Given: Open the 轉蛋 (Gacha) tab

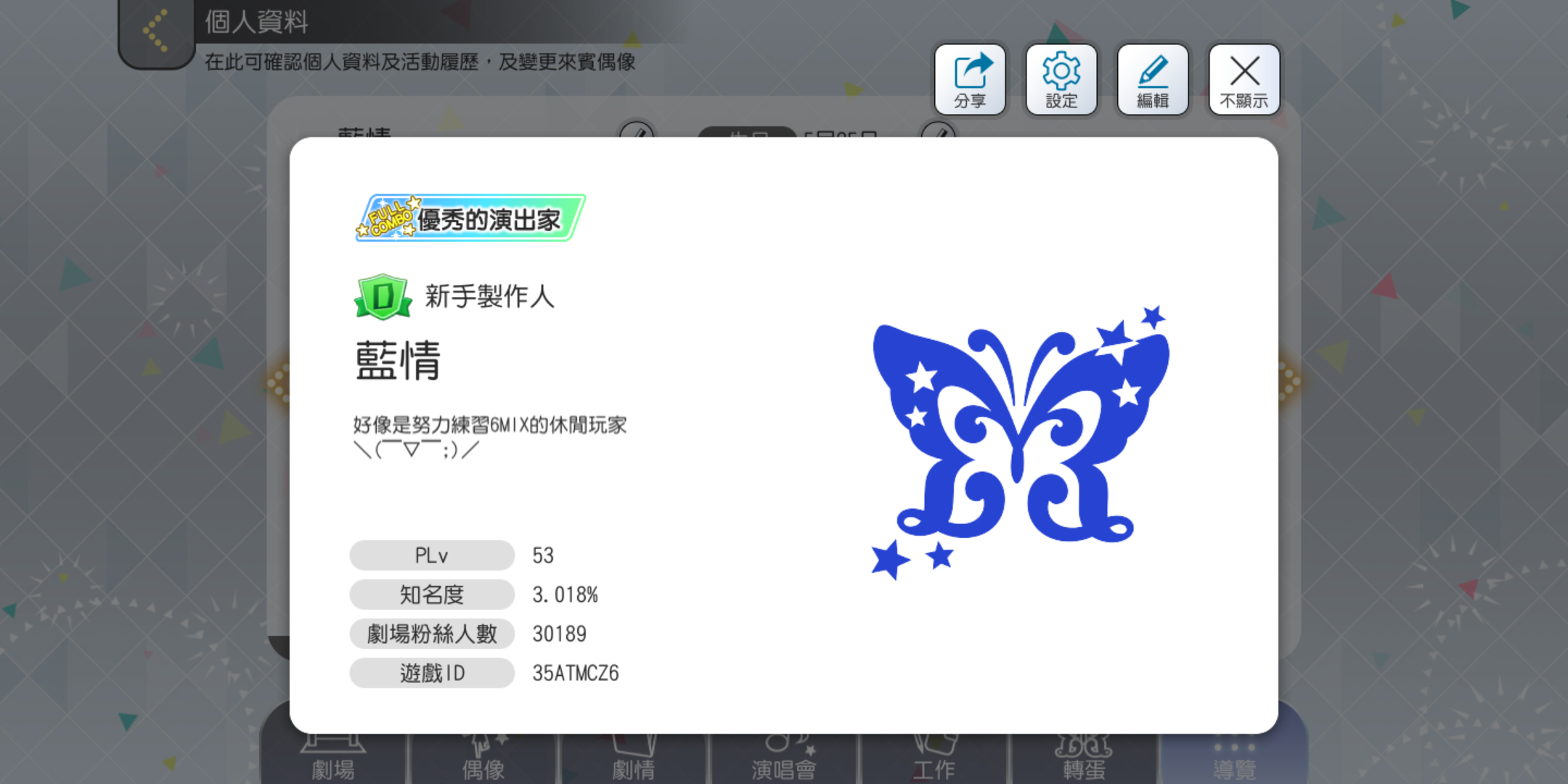Looking at the screenshot, I should tap(1085, 759).
